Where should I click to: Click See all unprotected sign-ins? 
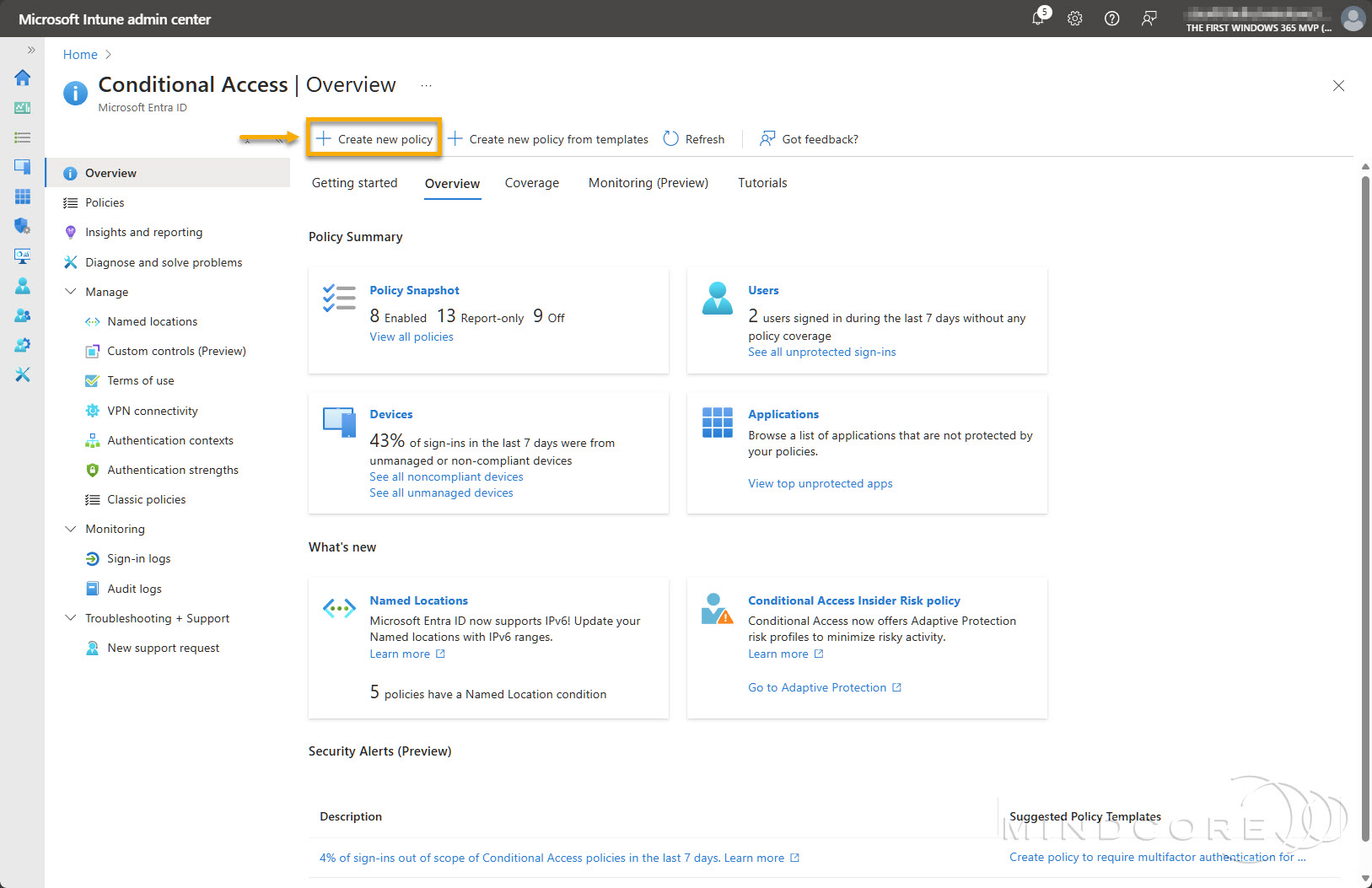tap(821, 352)
